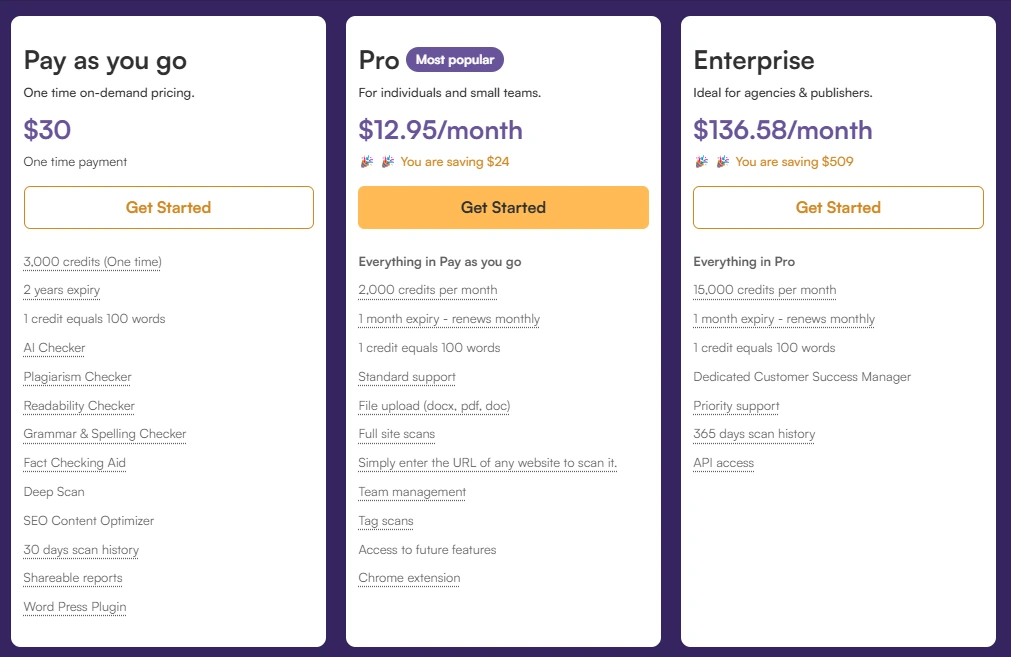The image size is (1011, 657).
Task: Open the 3,000 credits (One time) link
Action: pyautogui.click(x=92, y=261)
